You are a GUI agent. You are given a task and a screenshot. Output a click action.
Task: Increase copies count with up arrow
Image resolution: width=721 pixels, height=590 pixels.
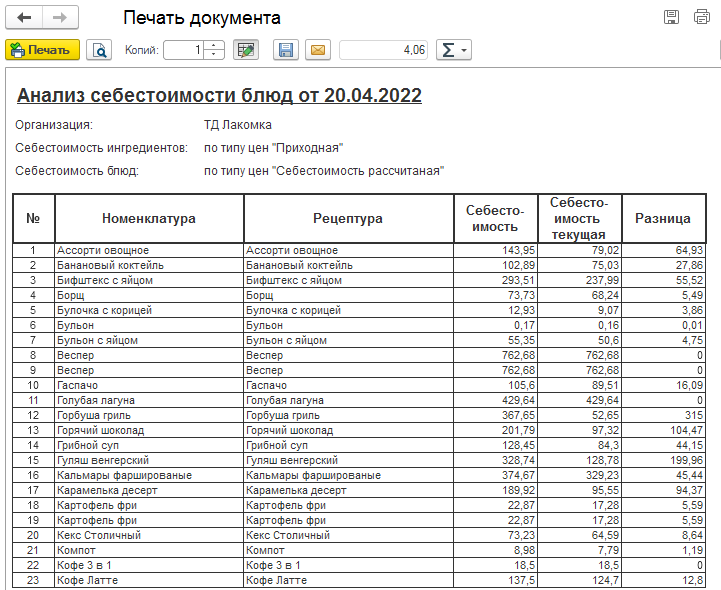click(x=214, y=45)
